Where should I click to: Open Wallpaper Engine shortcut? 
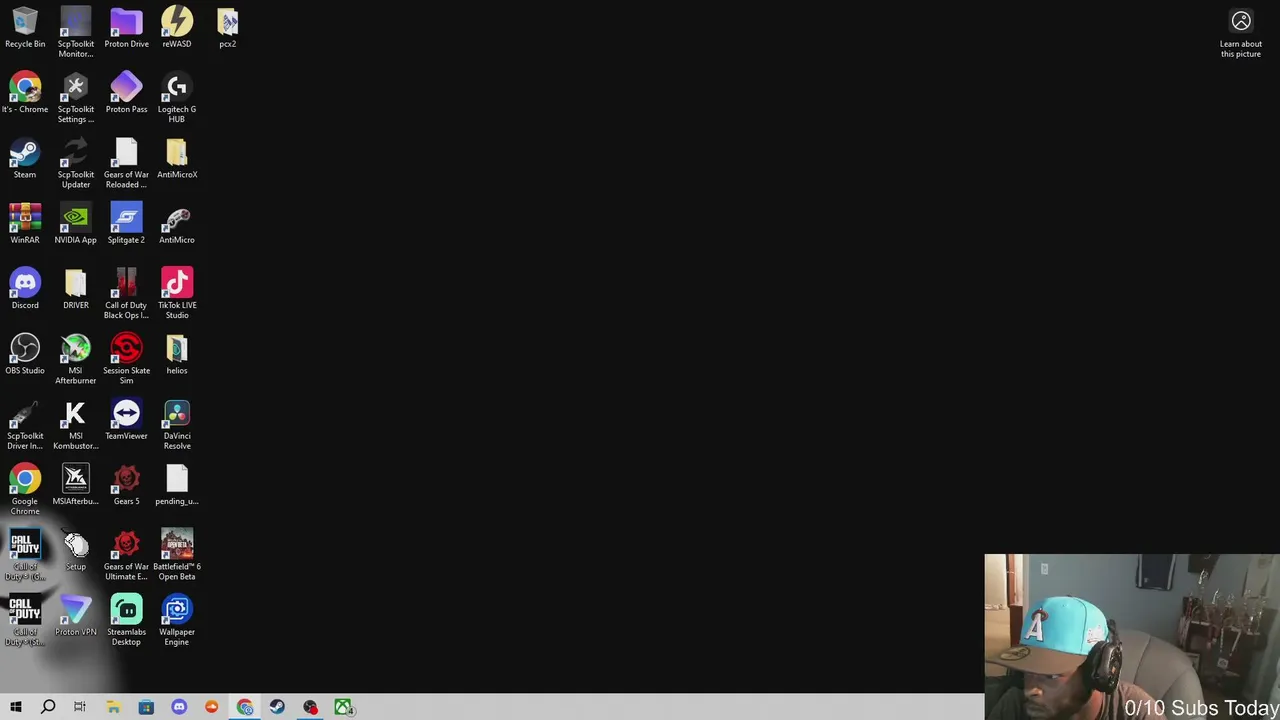point(177,620)
